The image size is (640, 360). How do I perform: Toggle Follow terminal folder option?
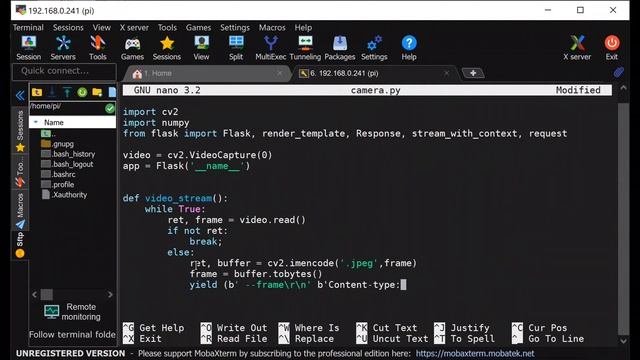click(x=72, y=335)
